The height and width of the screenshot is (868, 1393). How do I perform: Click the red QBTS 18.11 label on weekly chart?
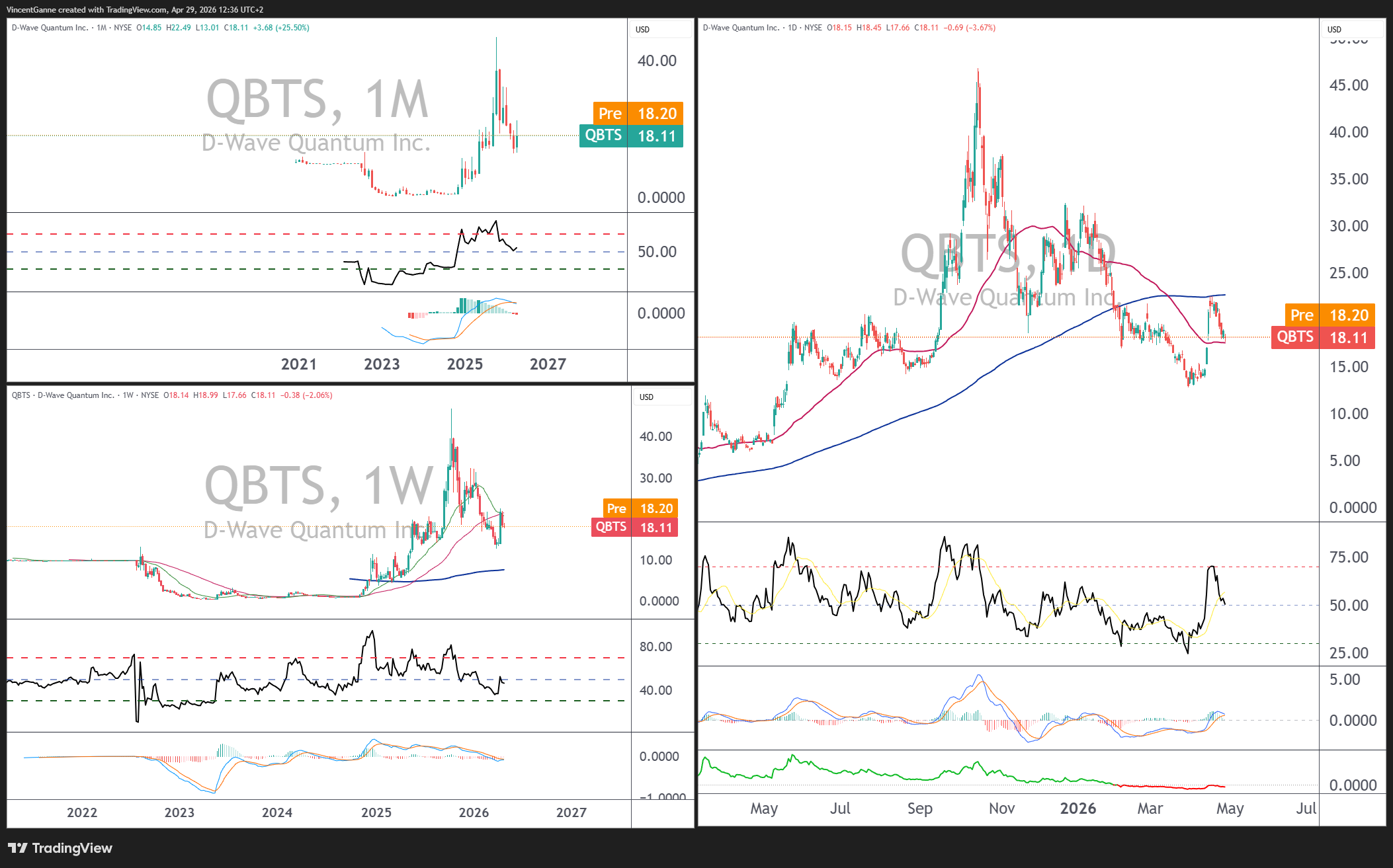click(x=635, y=527)
